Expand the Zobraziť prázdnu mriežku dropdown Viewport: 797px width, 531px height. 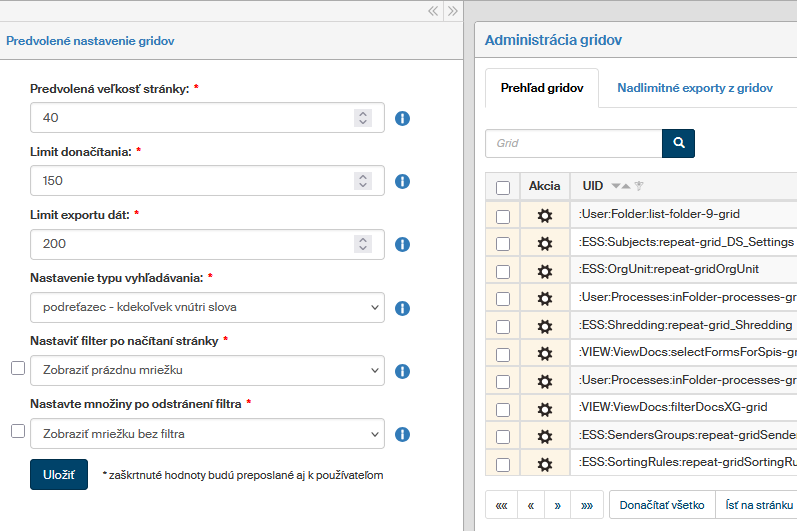coord(207,370)
